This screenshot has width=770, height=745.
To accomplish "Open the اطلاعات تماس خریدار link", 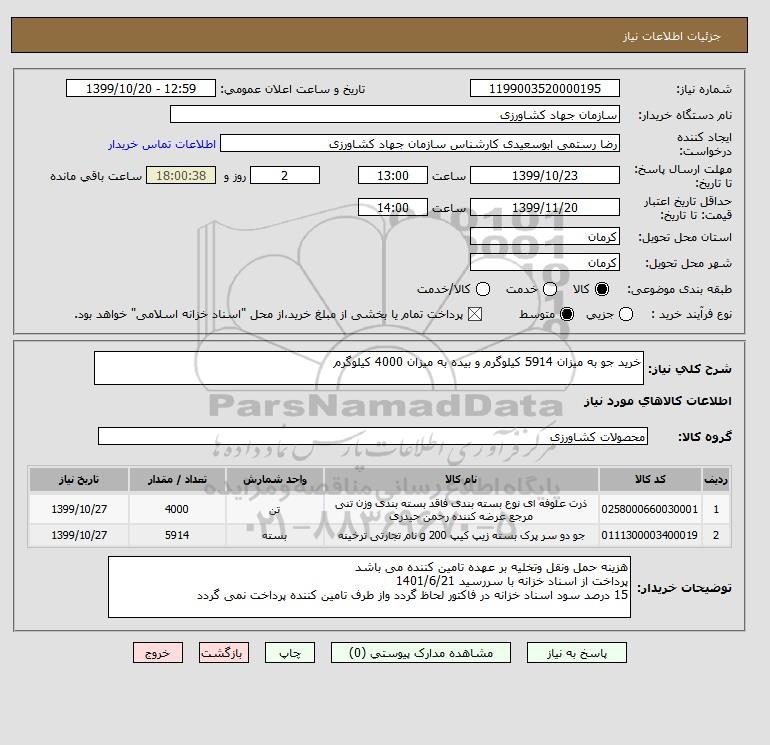I will point(162,144).
